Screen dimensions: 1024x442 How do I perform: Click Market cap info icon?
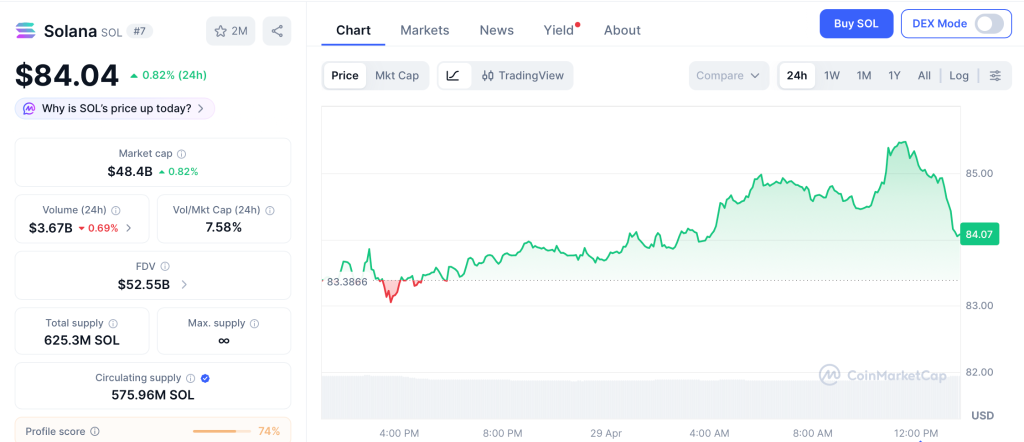pyautogui.click(x=181, y=154)
